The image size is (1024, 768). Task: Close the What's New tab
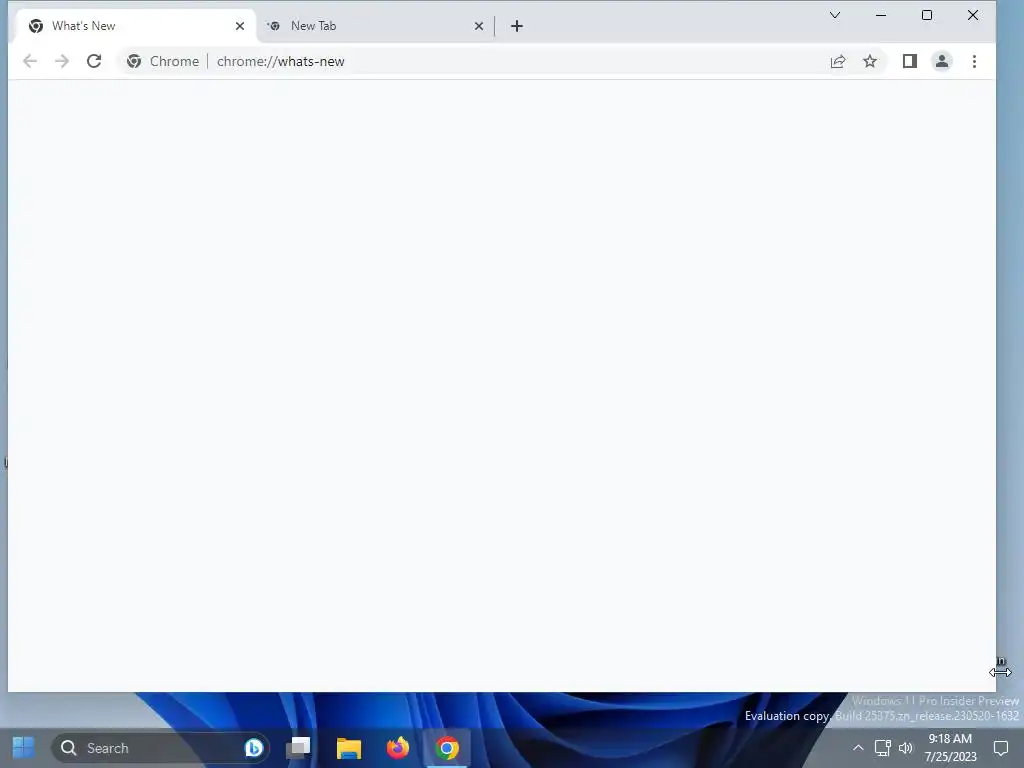(240, 26)
